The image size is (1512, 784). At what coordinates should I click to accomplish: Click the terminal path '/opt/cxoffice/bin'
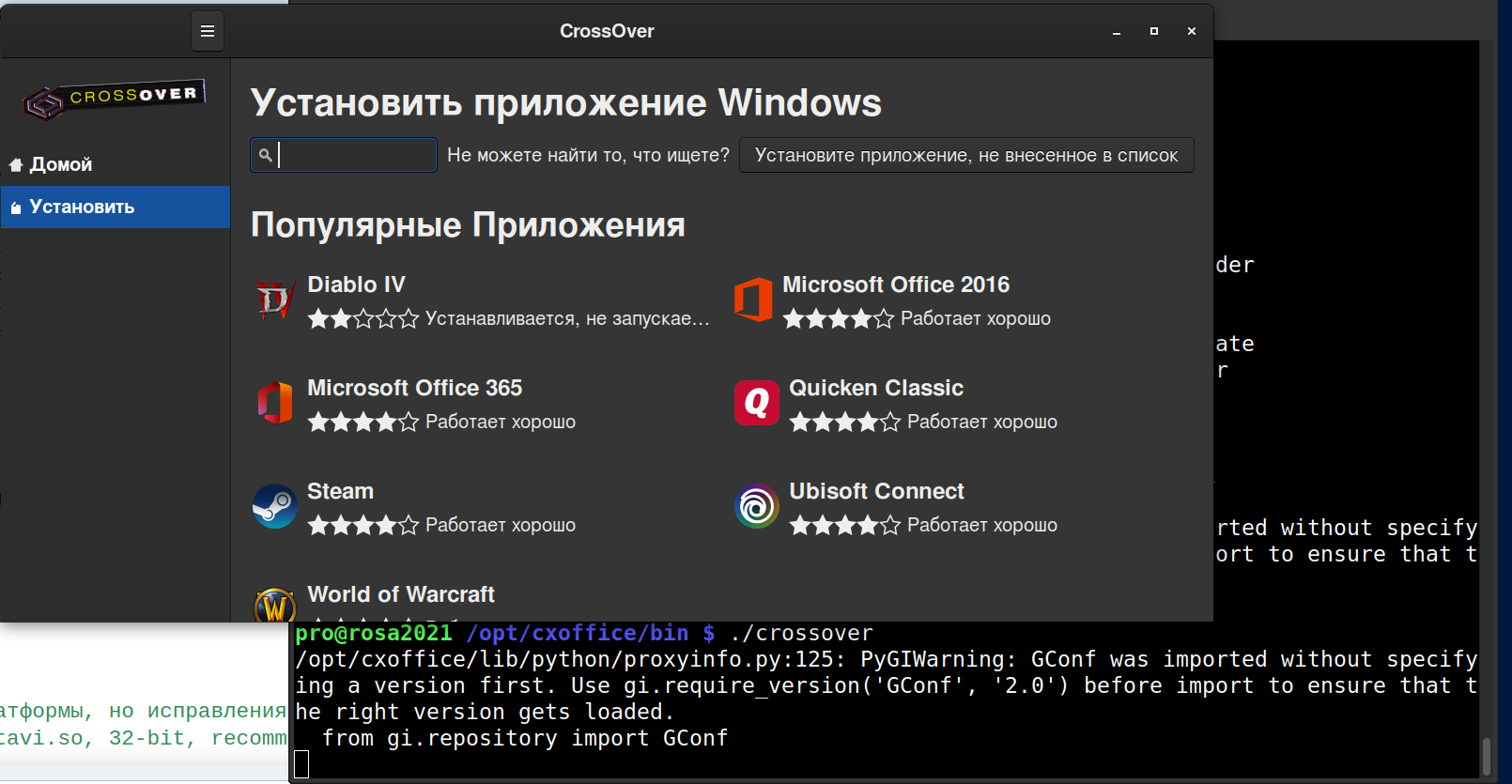578,633
